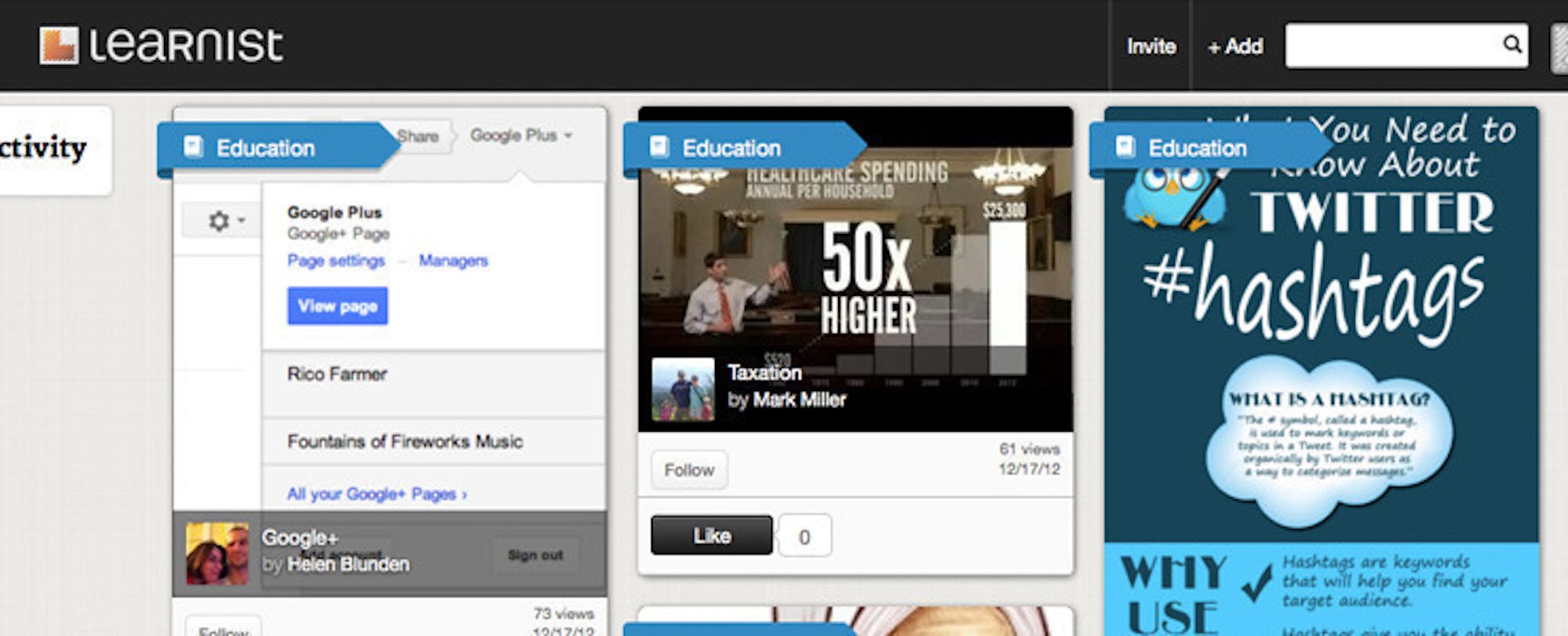The width and height of the screenshot is (1568, 636).
Task: Open the Managers link
Action: [x=453, y=260]
